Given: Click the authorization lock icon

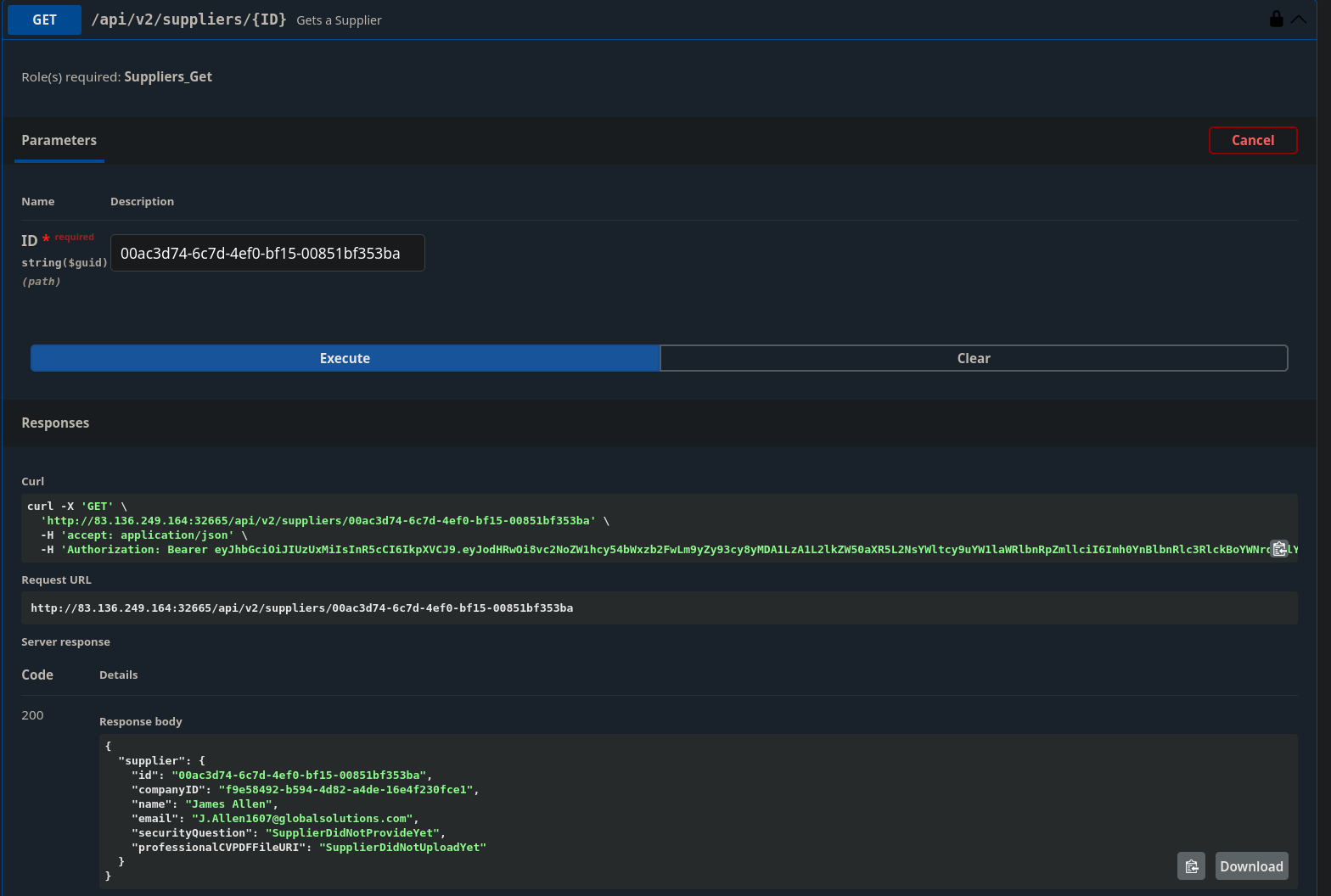Looking at the screenshot, I should click(x=1276, y=19).
